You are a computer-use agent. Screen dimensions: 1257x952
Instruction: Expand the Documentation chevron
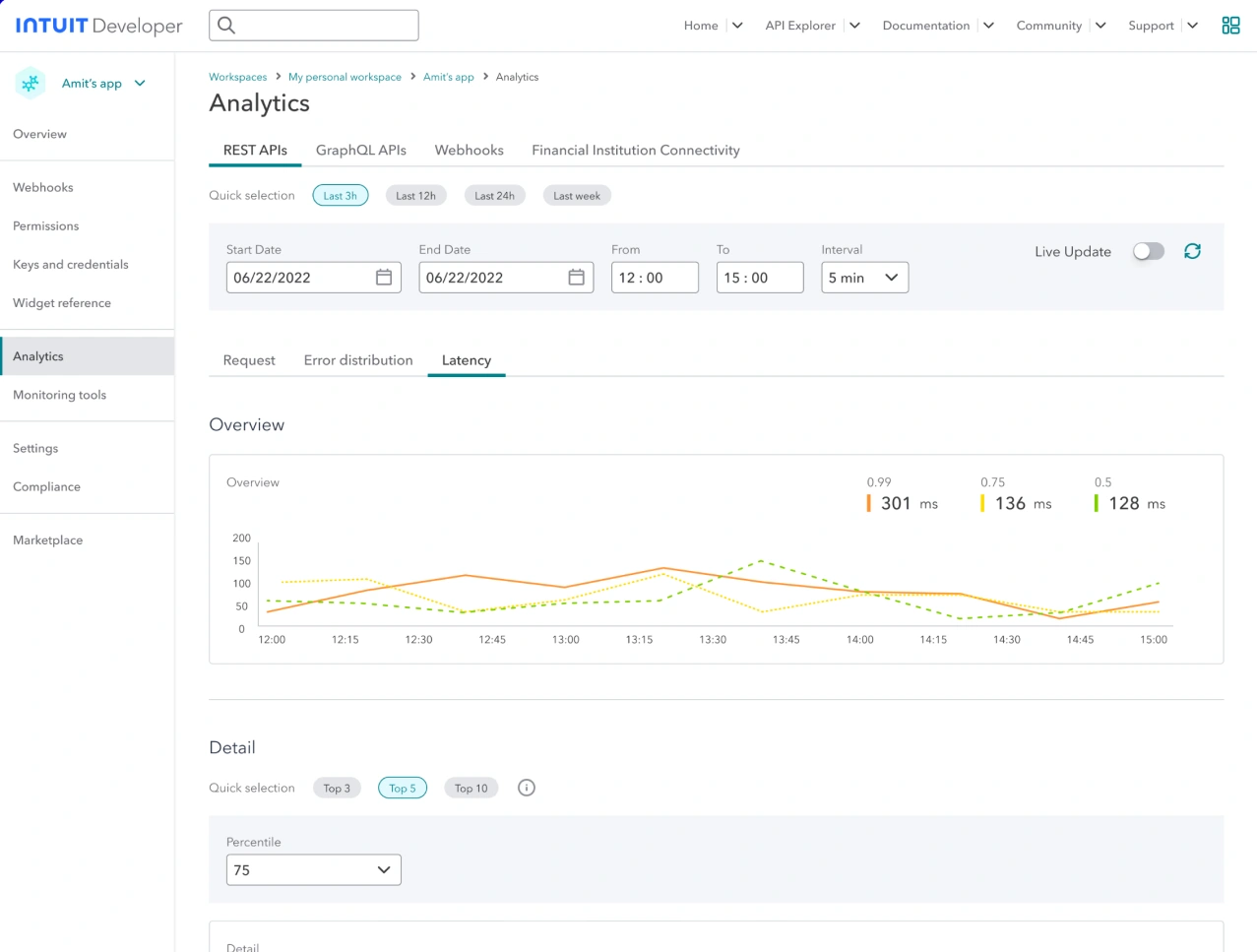click(988, 26)
